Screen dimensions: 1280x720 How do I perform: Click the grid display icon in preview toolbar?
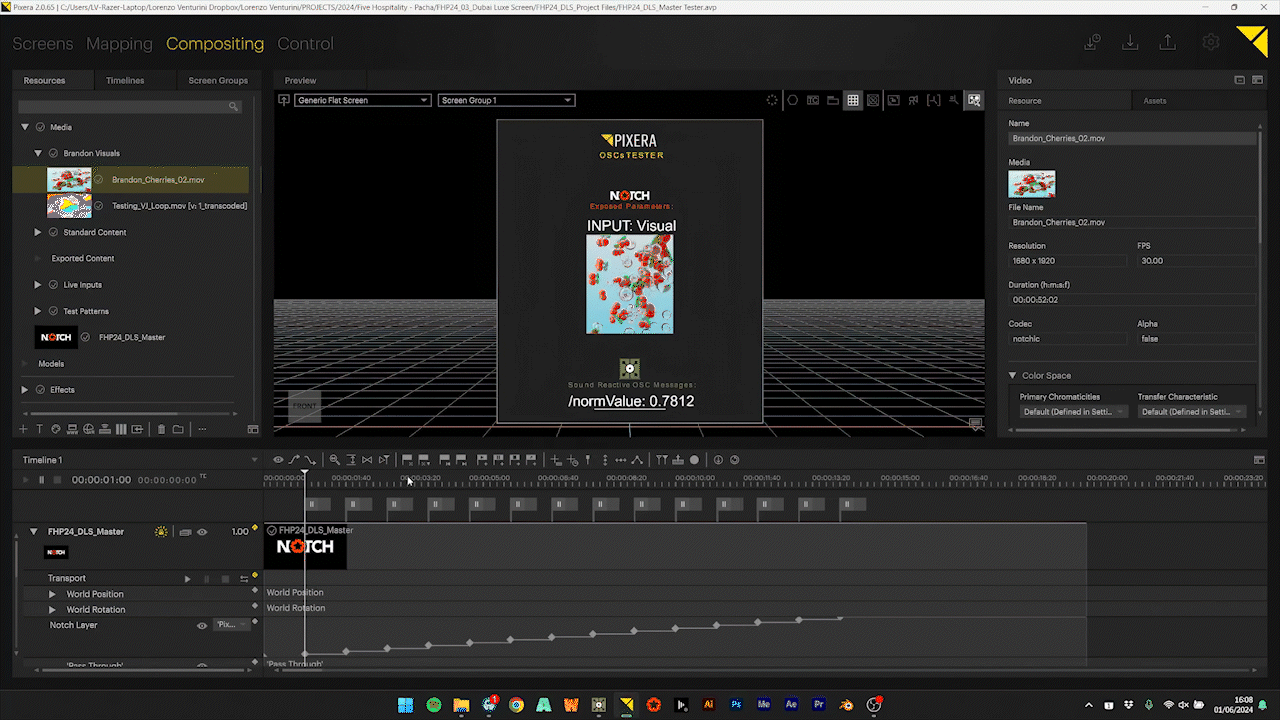[x=852, y=100]
